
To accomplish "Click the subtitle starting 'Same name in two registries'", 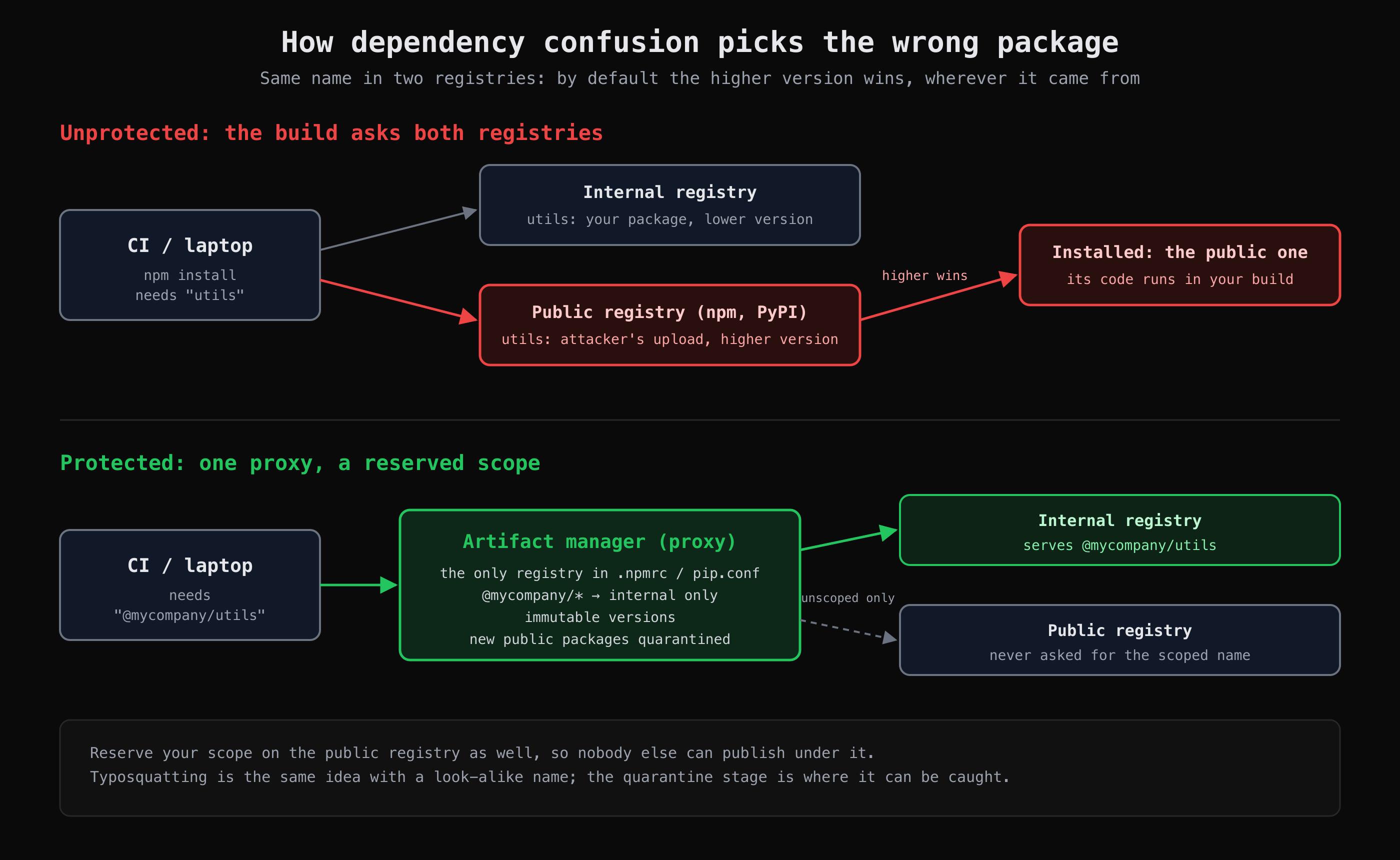I will [700, 78].
